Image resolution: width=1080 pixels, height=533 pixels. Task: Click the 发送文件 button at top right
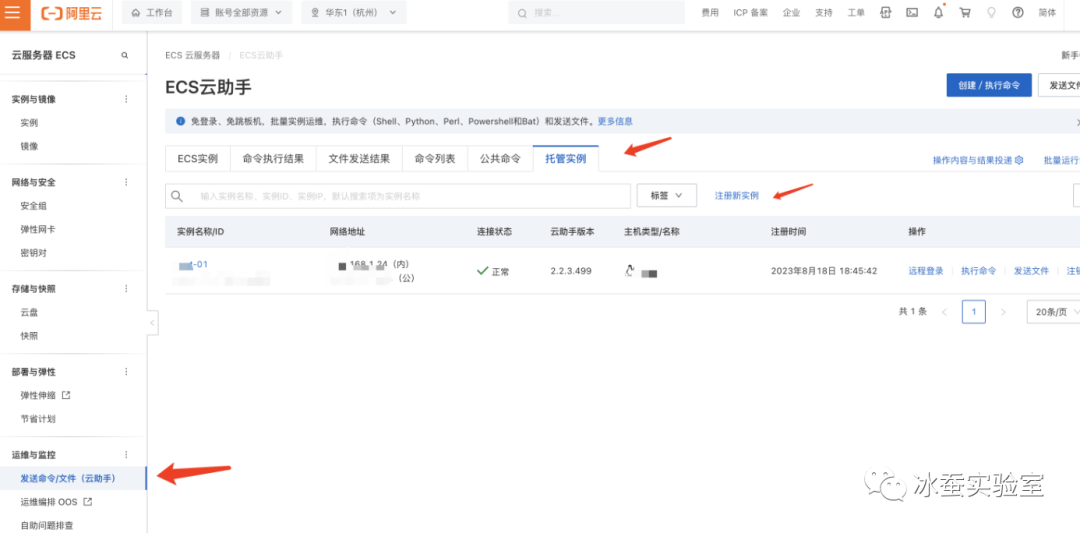point(1059,85)
